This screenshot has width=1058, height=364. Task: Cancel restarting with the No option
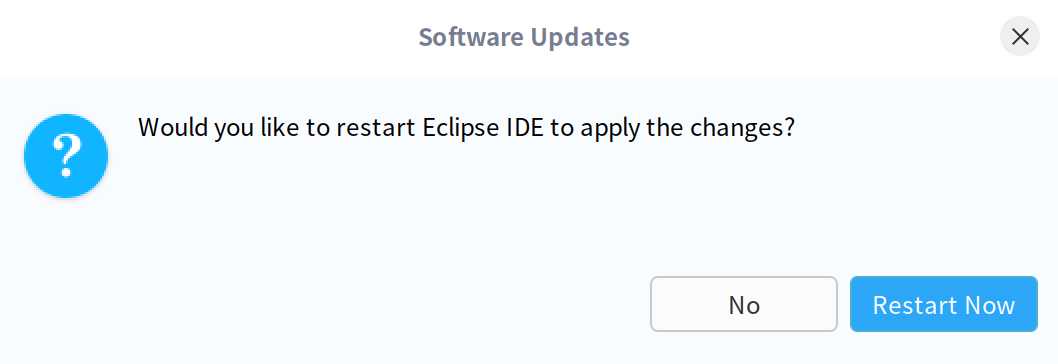click(x=744, y=304)
